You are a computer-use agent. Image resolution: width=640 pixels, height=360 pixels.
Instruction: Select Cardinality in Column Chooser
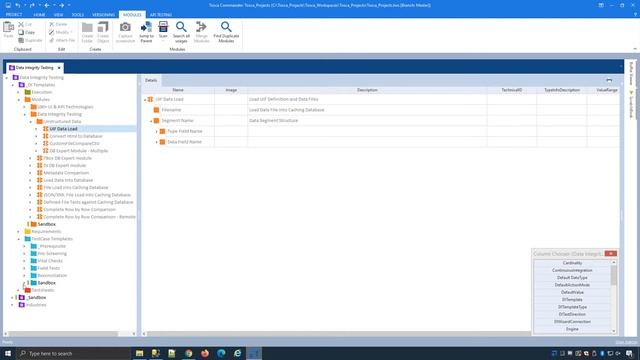pyautogui.click(x=572, y=263)
